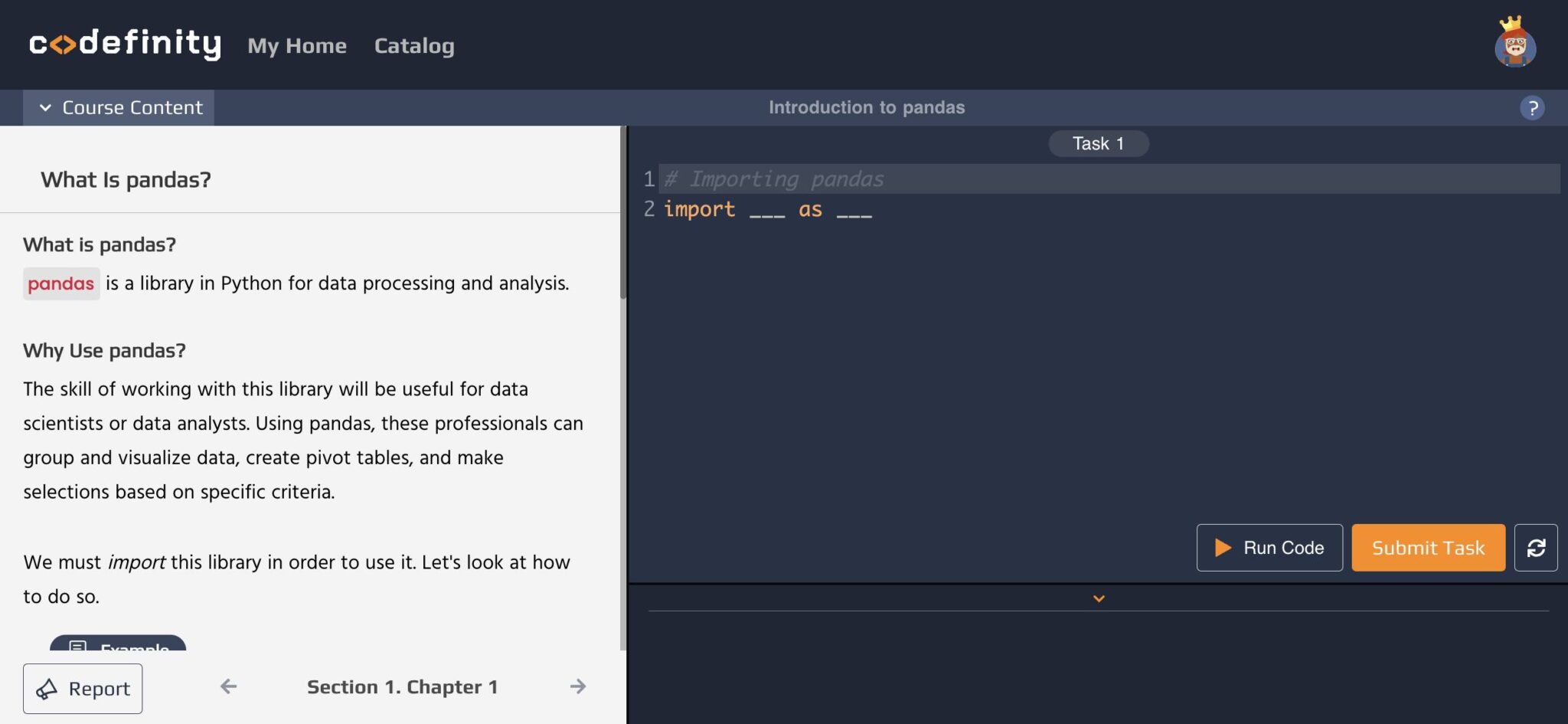
Task: Reset the code using the refresh icon
Action: (1536, 547)
